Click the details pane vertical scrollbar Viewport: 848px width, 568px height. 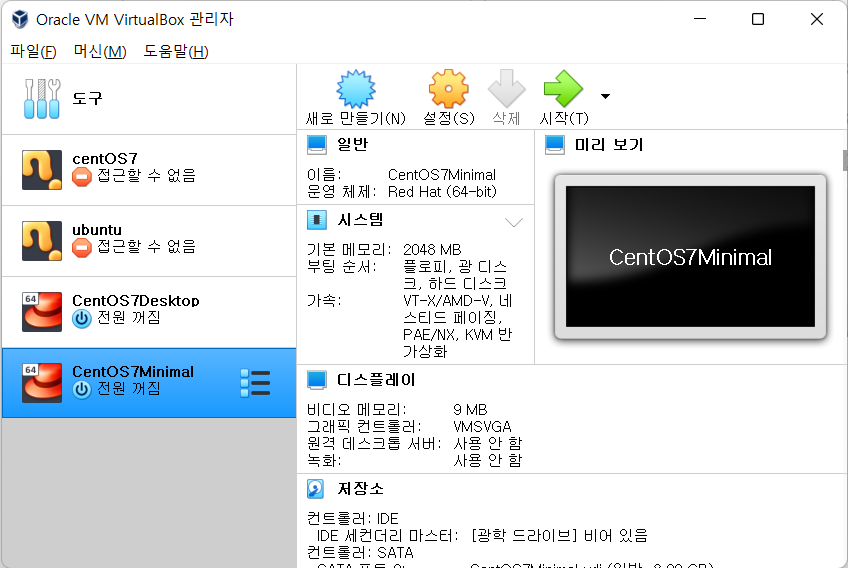point(845,160)
